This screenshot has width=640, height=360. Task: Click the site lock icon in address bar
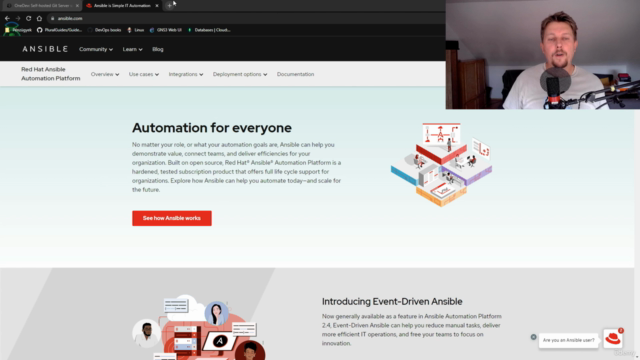[52, 18]
